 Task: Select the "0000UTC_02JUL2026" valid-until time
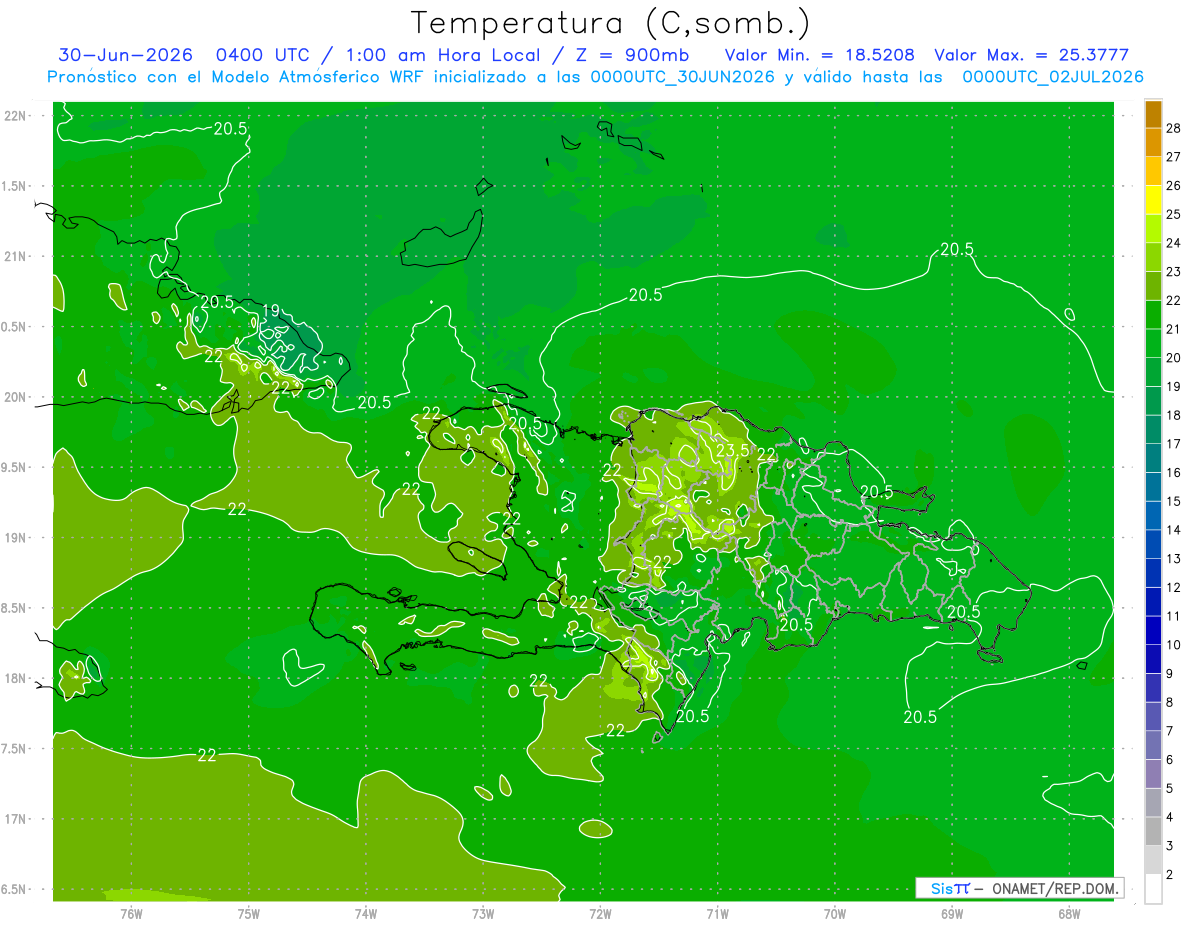[1053, 77]
